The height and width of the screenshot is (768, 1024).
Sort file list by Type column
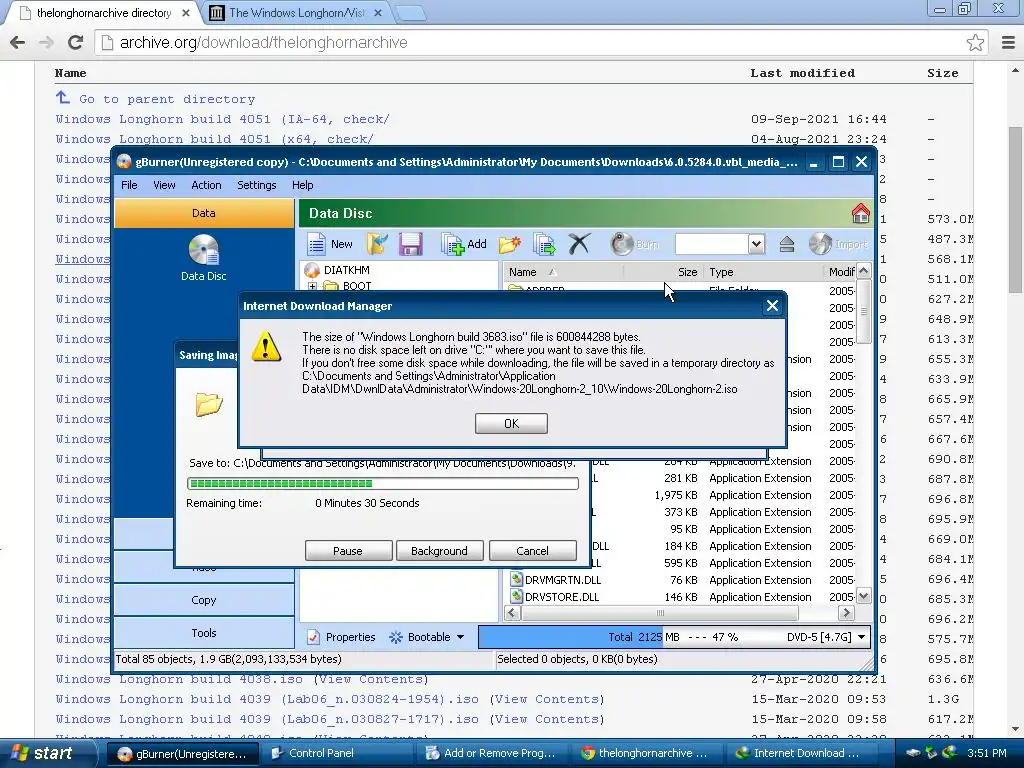point(763,272)
